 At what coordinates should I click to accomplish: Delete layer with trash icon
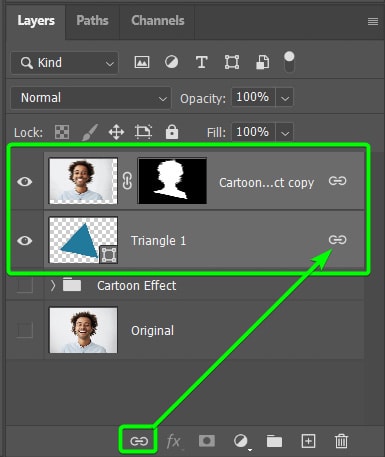click(341, 441)
